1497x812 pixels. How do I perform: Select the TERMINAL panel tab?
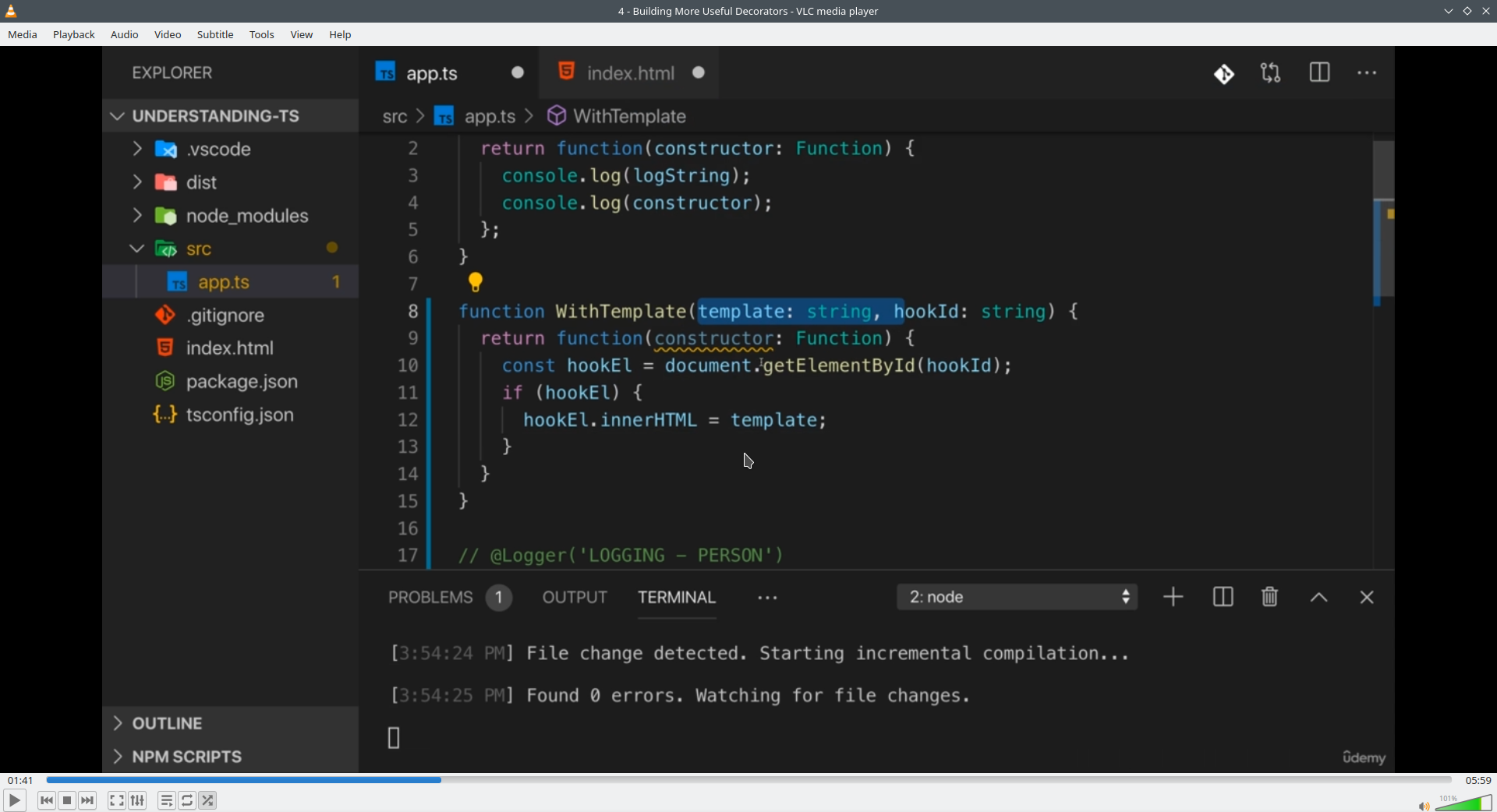[677, 598]
